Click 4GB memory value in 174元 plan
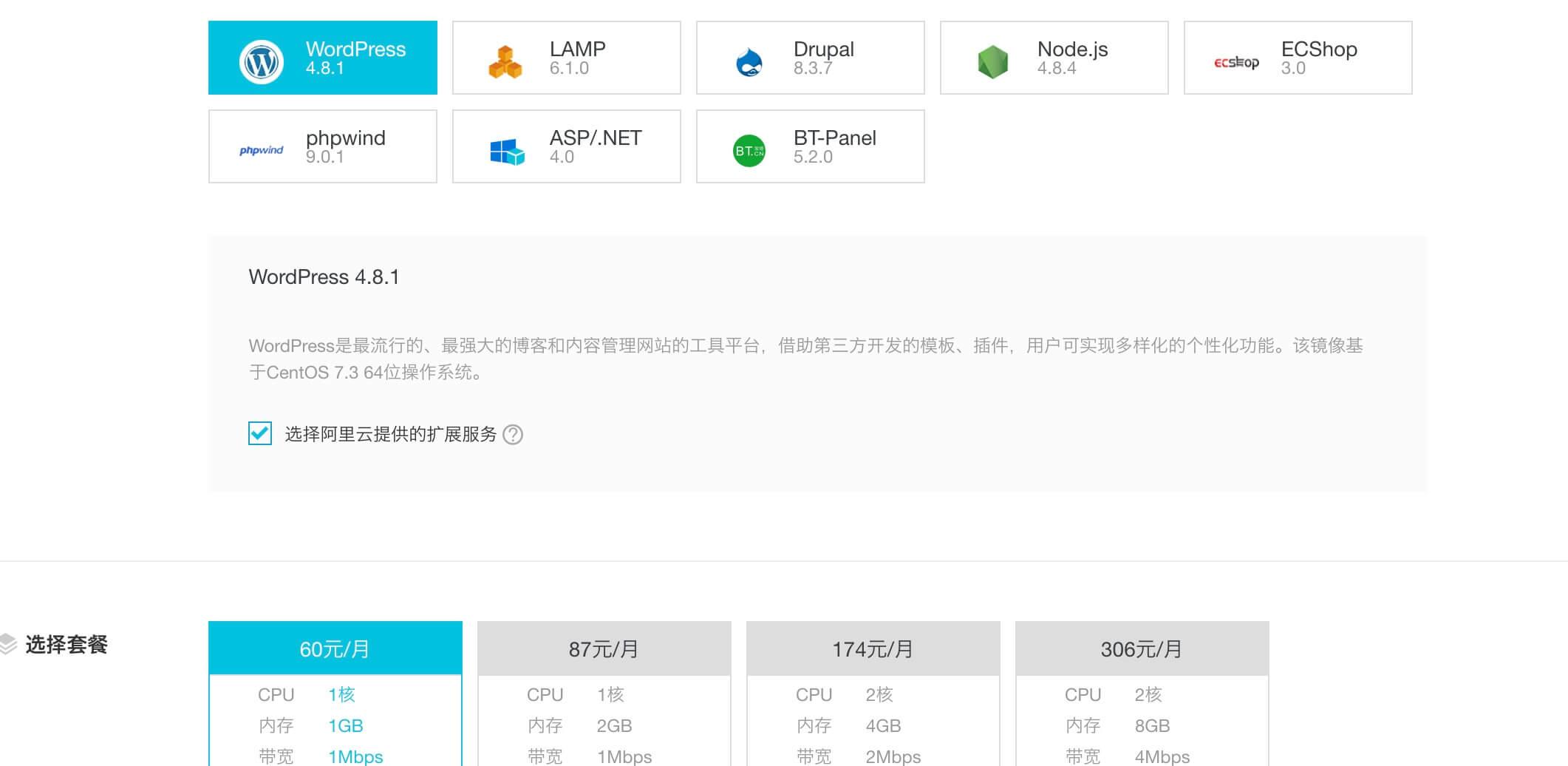The width and height of the screenshot is (1568, 766). click(884, 726)
